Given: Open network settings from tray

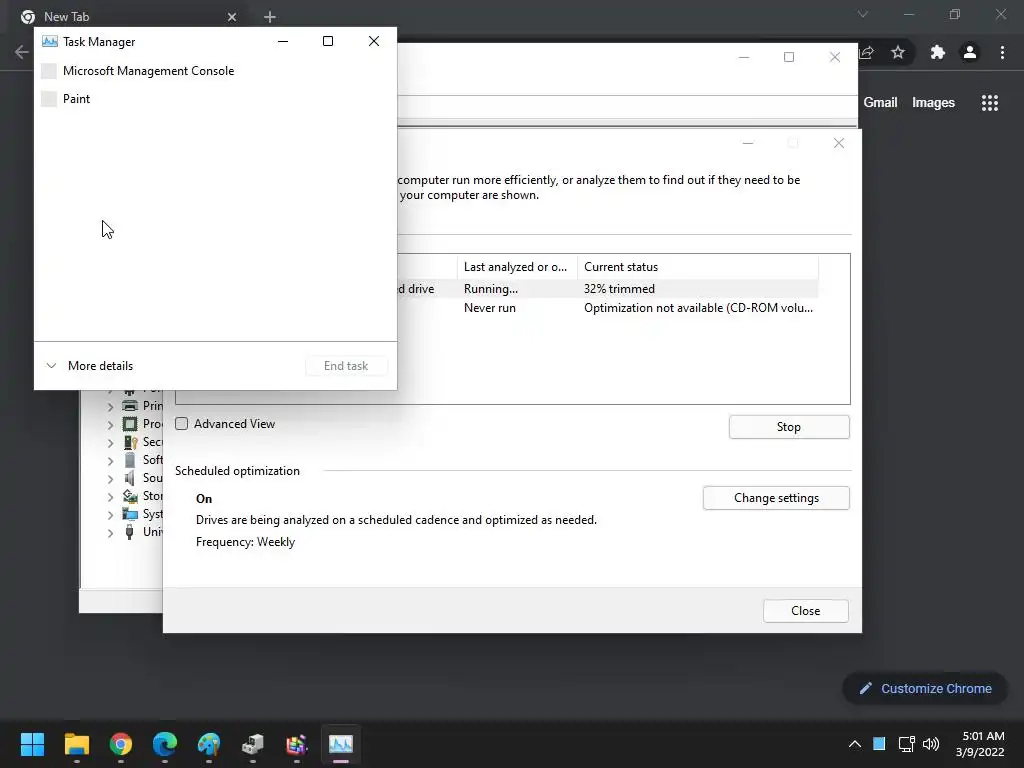Looking at the screenshot, I should [x=906, y=744].
